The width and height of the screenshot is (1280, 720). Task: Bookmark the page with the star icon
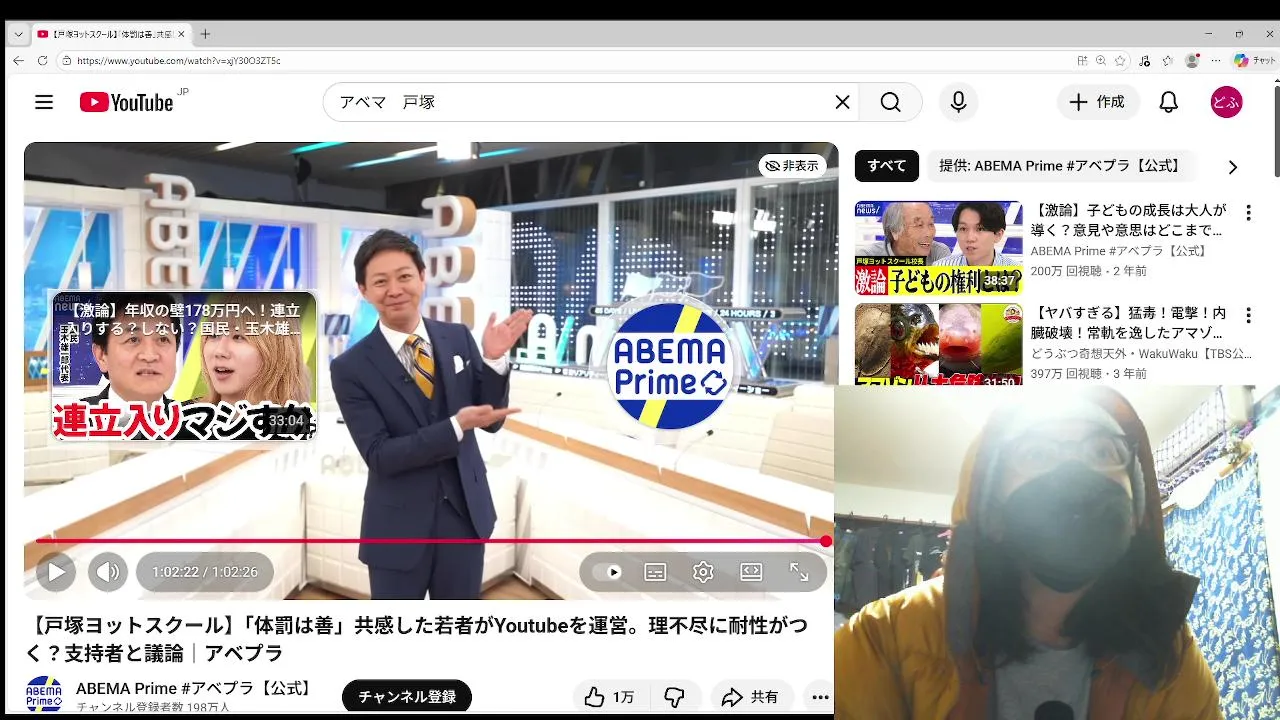click(x=1121, y=60)
